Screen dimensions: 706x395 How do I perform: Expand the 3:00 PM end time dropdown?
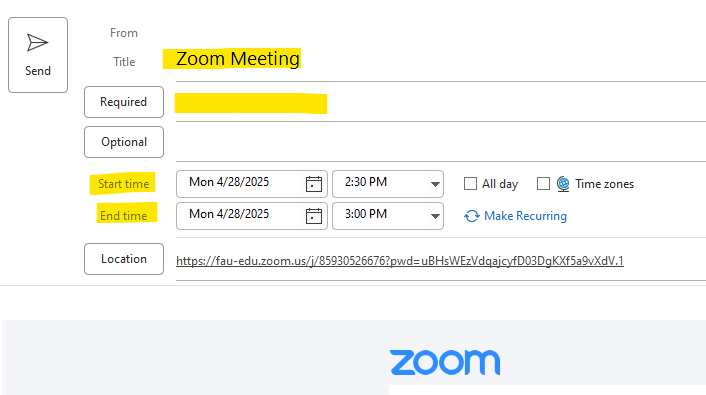coord(434,216)
